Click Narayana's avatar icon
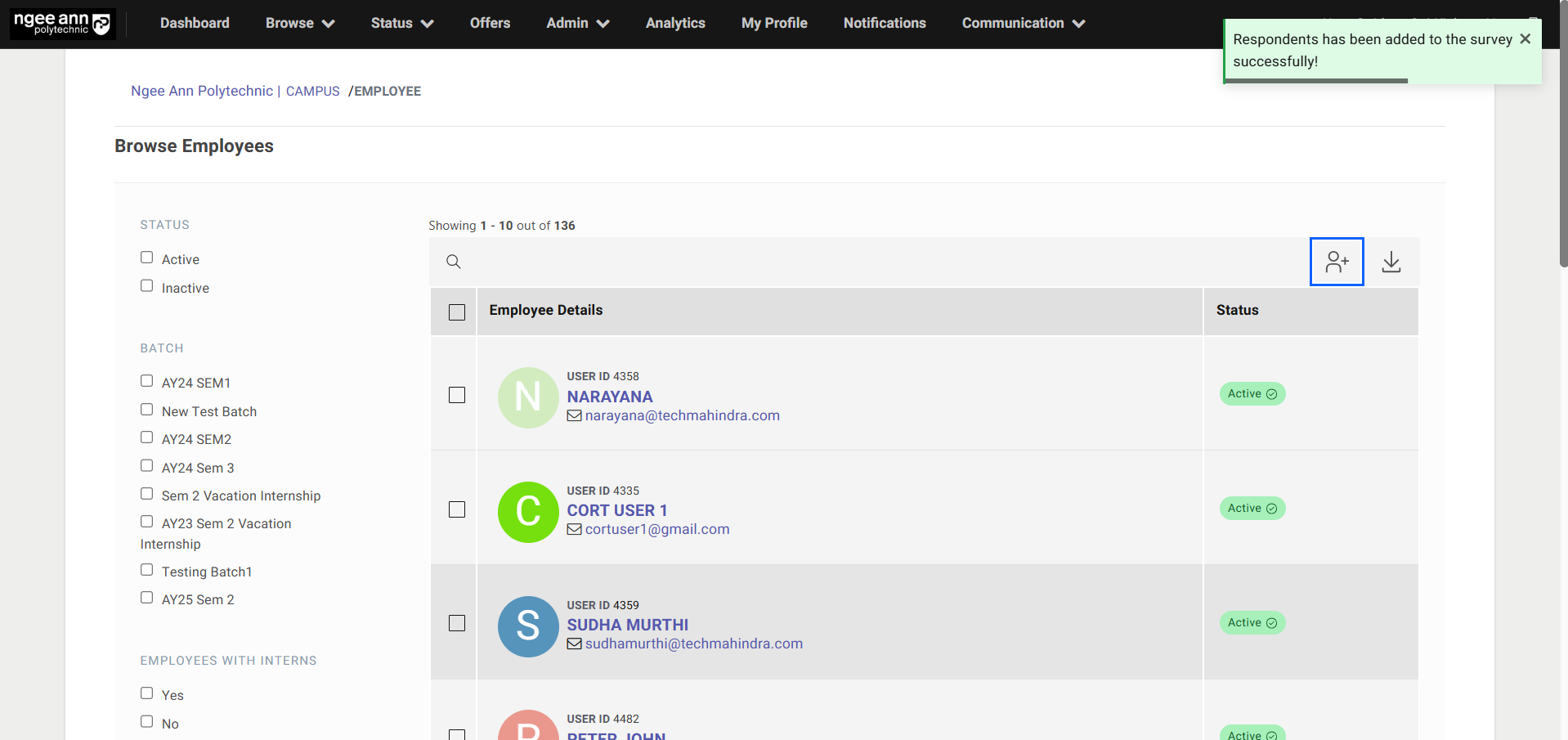The image size is (1568, 740). (528, 397)
